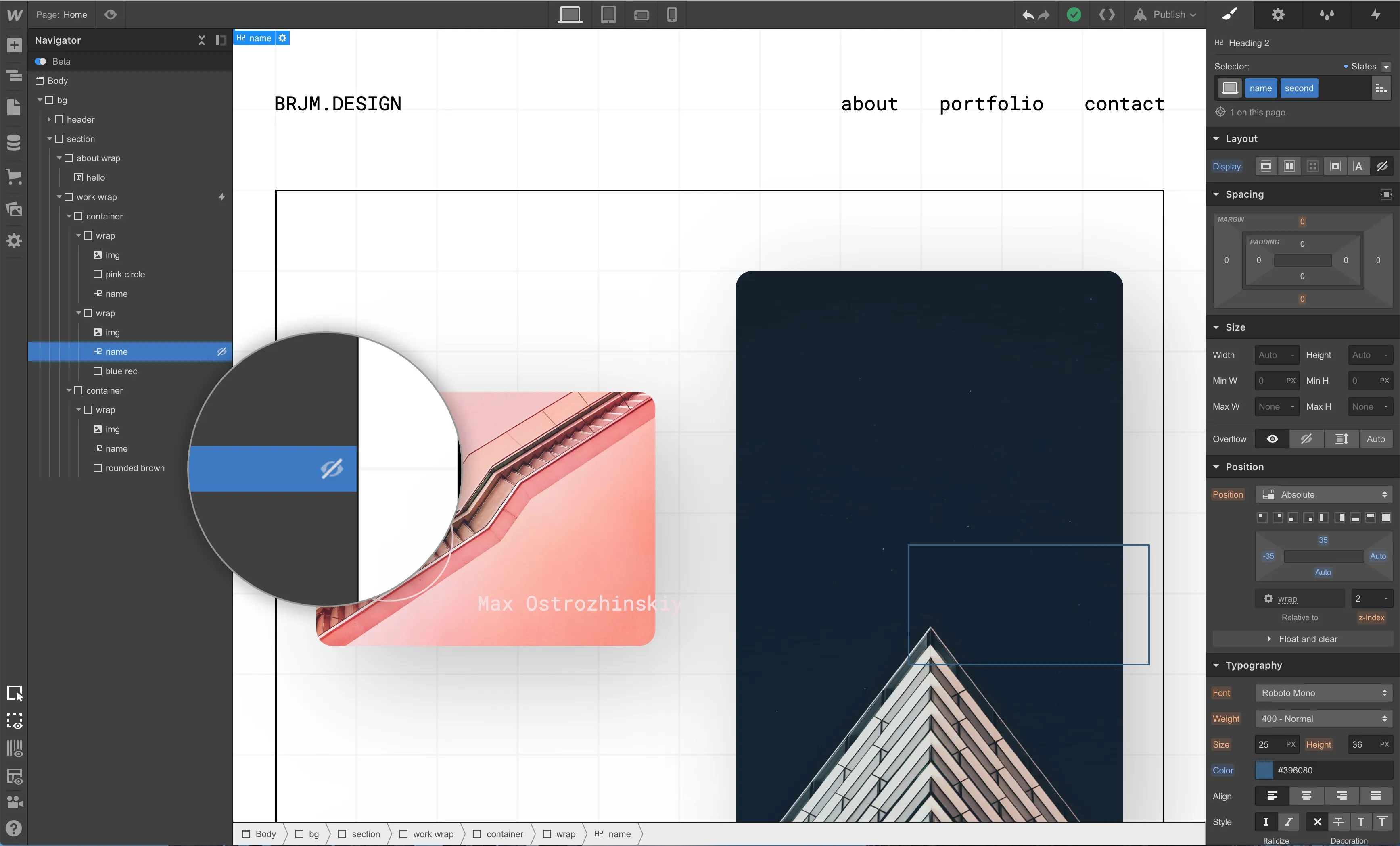Screen dimensions: 1400x846
Task: Toggle hidden icon on selected name row
Action: [x=221, y=352]
